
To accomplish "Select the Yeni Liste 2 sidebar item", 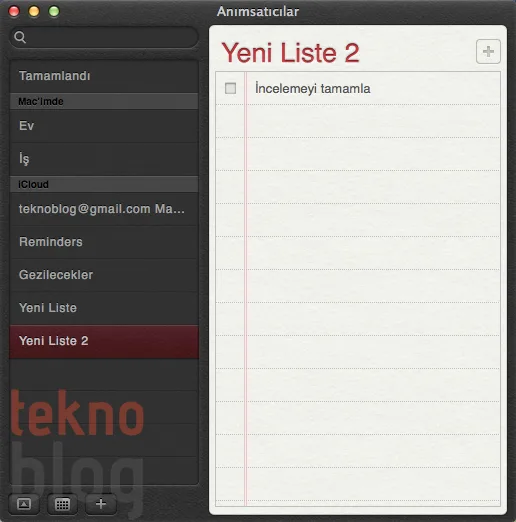I will (104, 341).
